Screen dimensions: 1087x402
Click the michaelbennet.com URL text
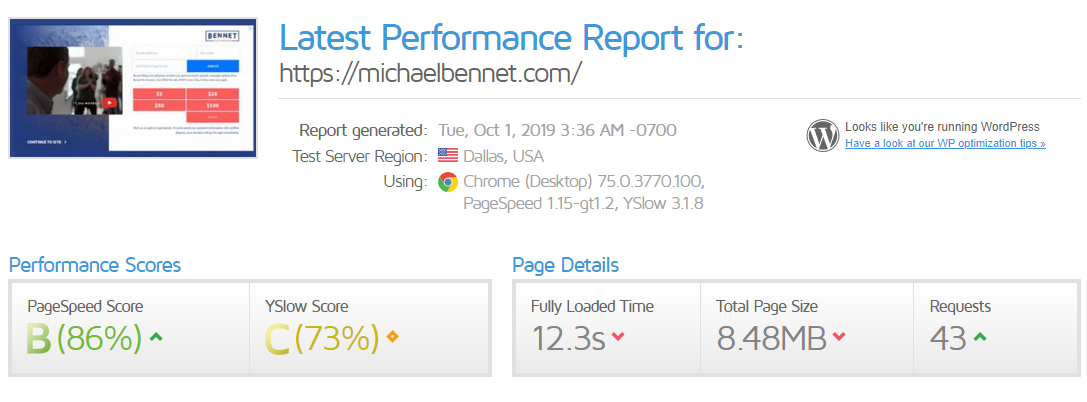tap(429, 72)
